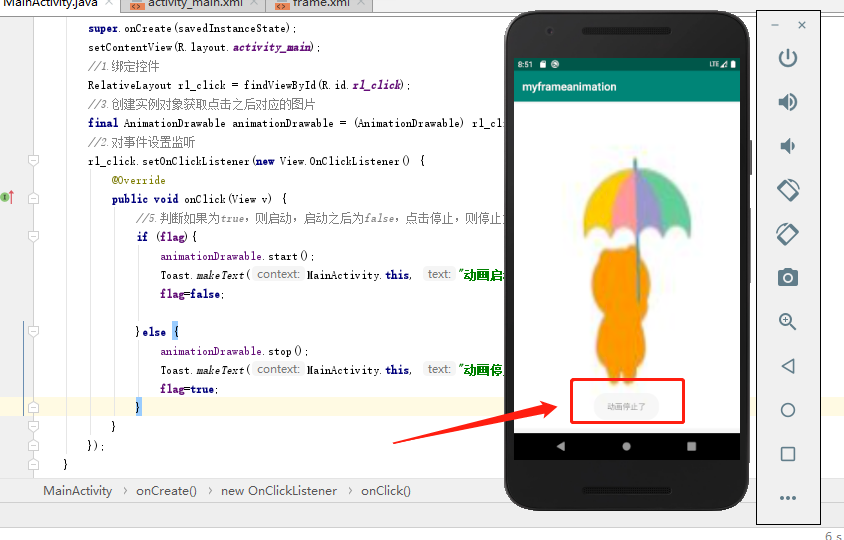Click the myframeanimation app title bar

point(627,87)
